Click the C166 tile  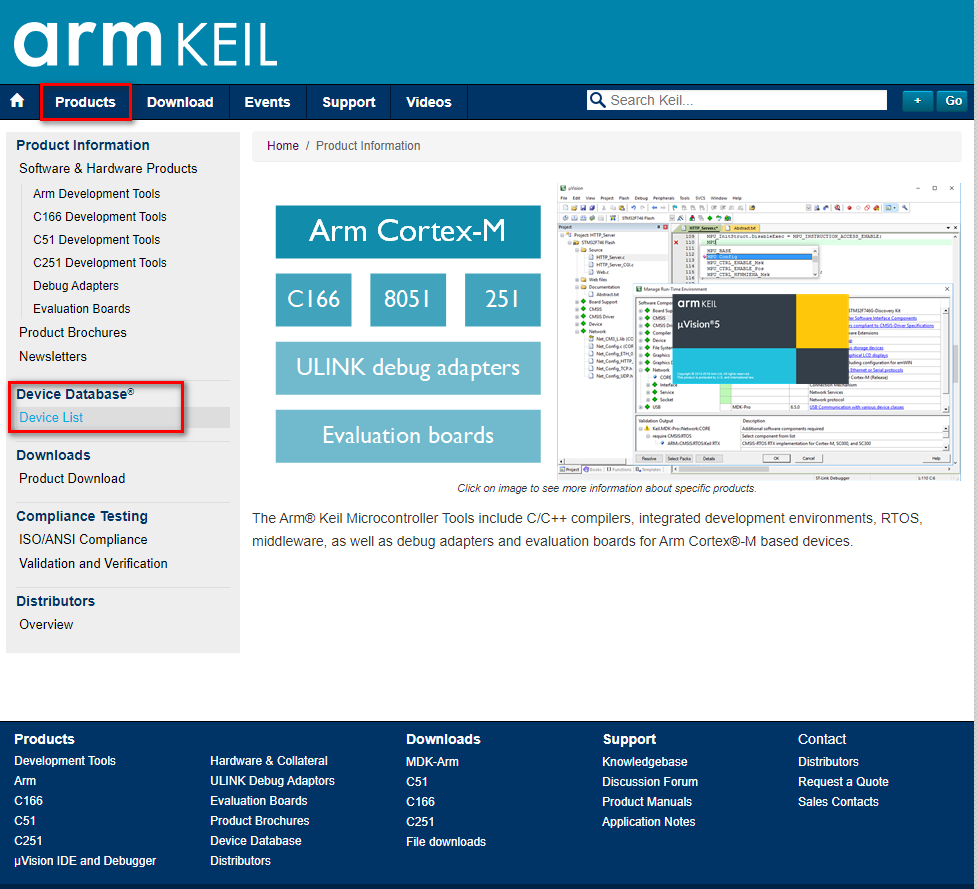point(313,300)
